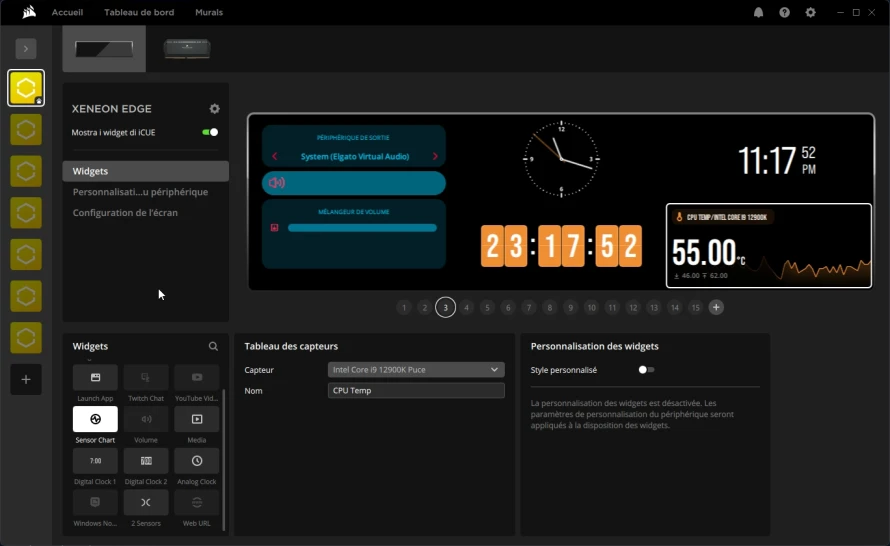This screenshot has height=546, width=890.
Task: Go to screen page 10
Action: [x=591, y=307]
